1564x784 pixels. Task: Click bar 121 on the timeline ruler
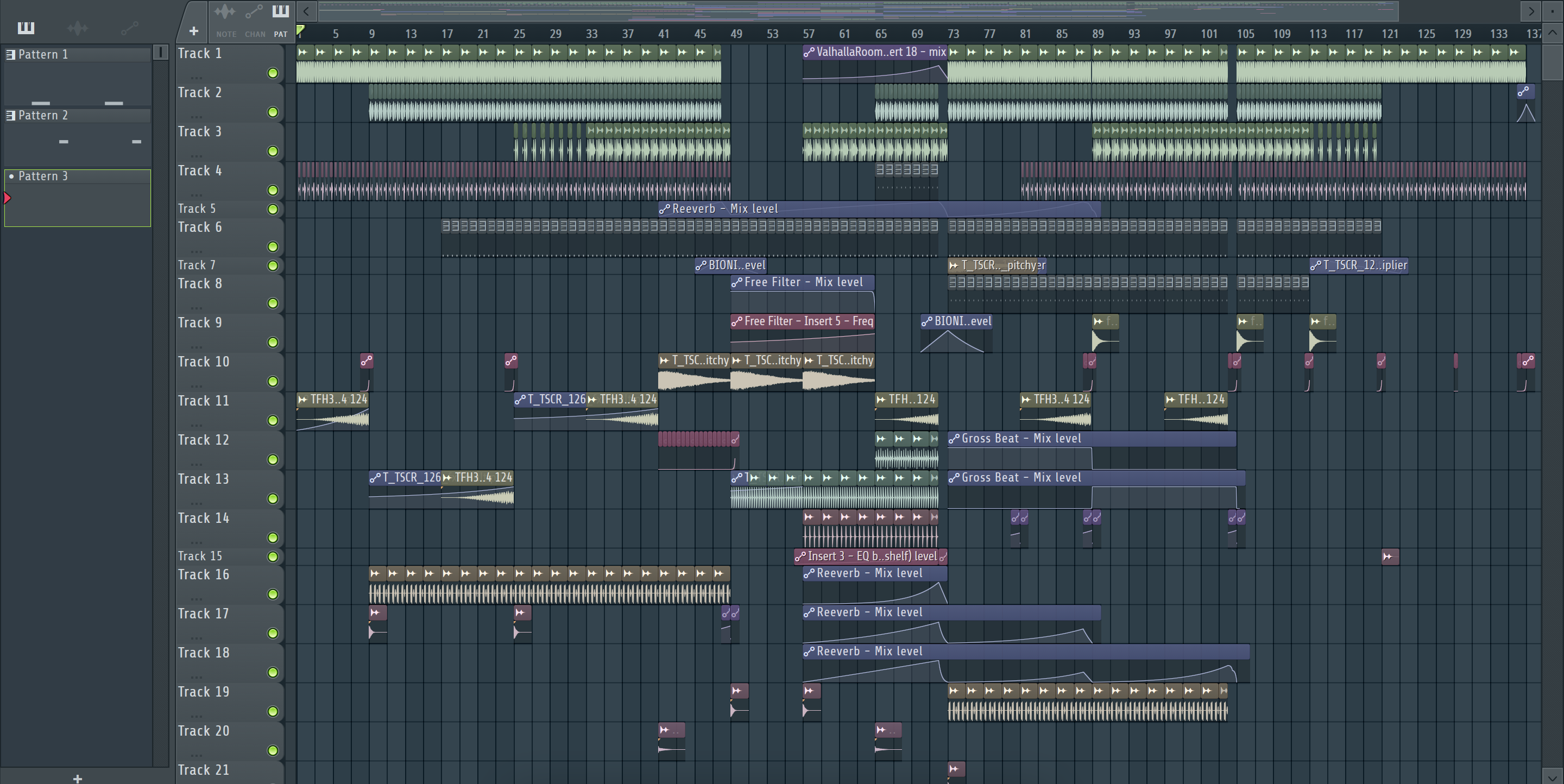tap(1390, 34)
